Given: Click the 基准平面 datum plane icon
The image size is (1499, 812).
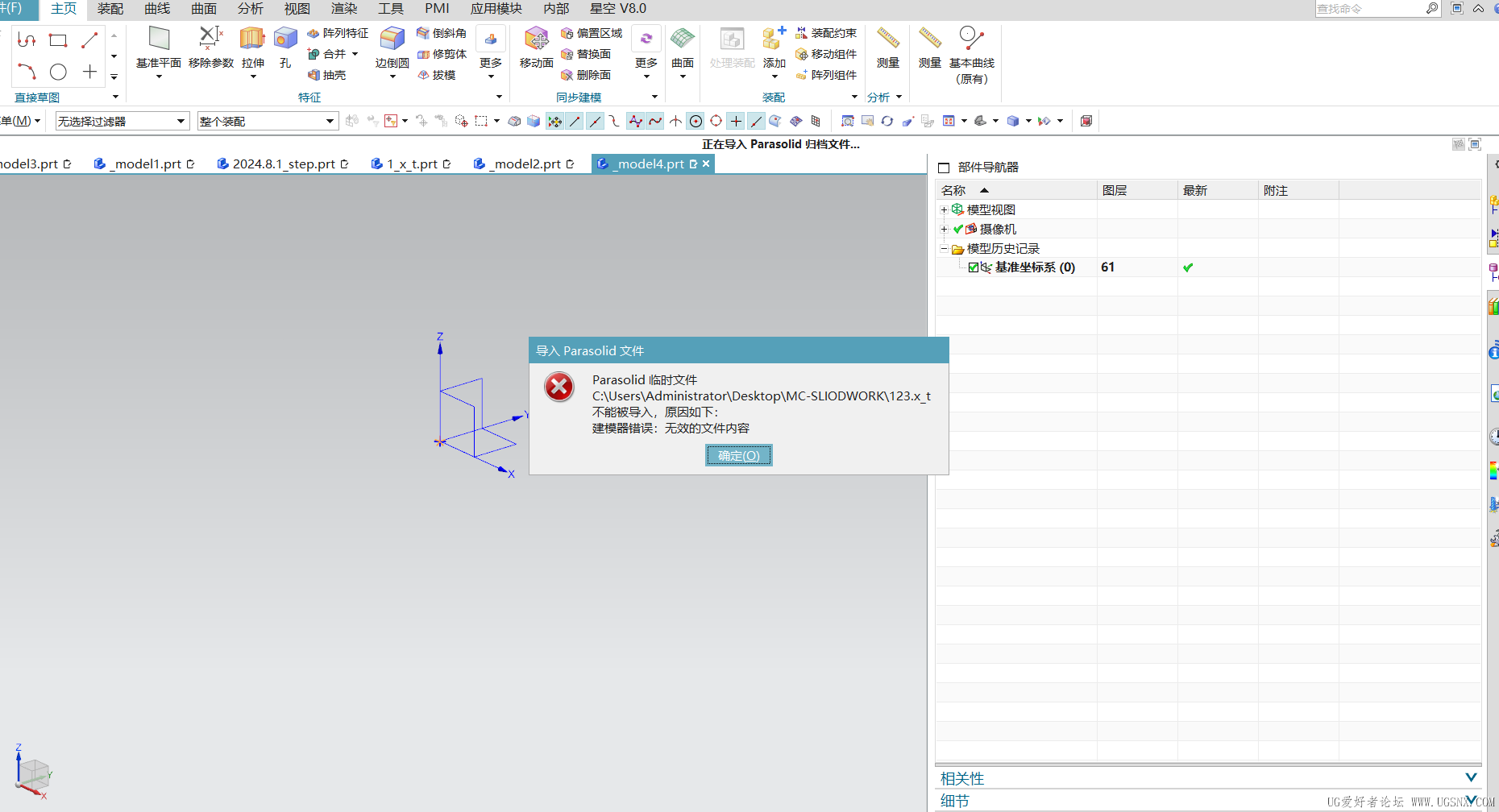Looking at the screenshot, I should click(x=159, y=39).
